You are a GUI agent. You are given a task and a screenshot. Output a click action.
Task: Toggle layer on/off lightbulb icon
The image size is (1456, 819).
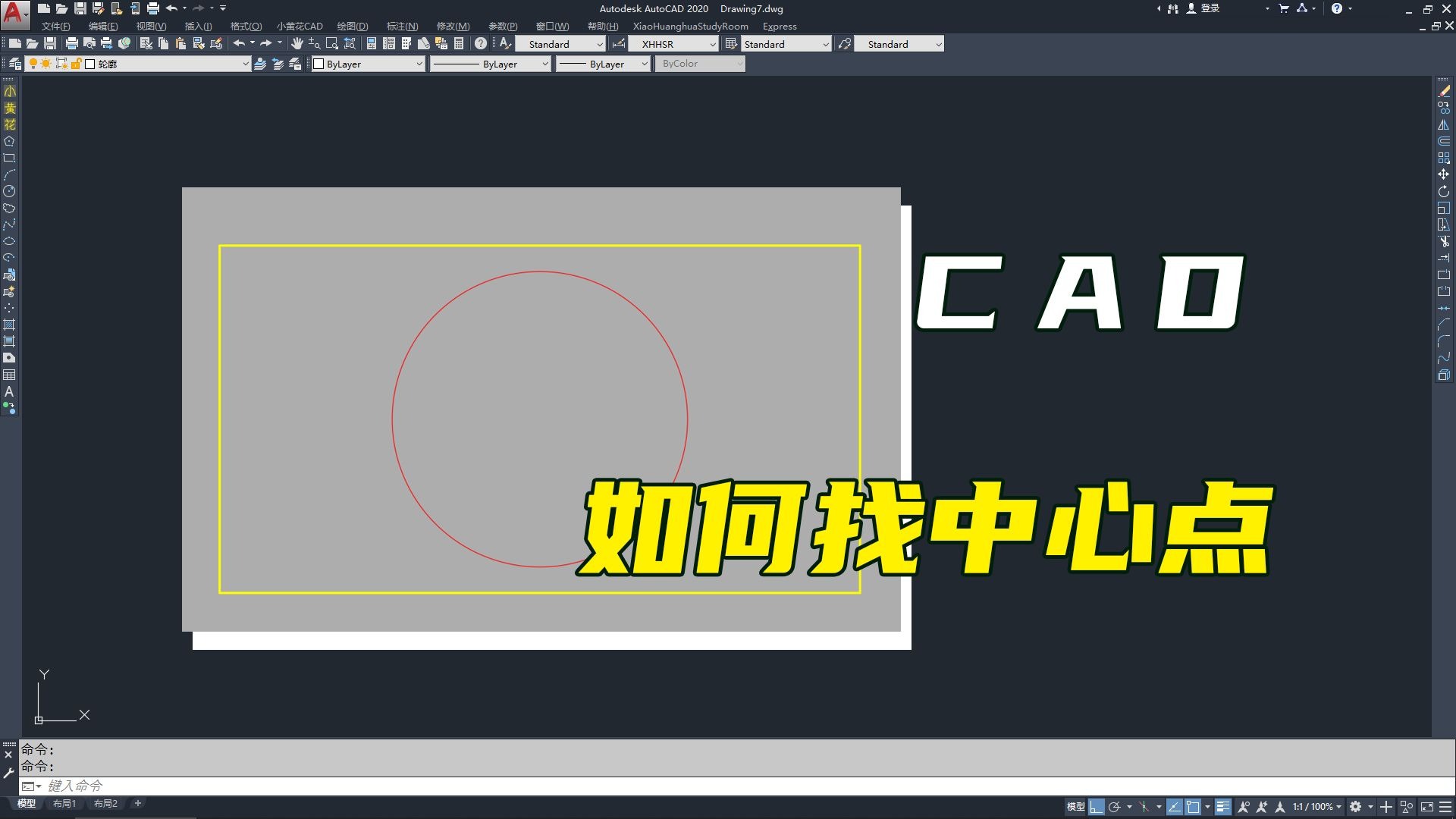click(33, 64)
